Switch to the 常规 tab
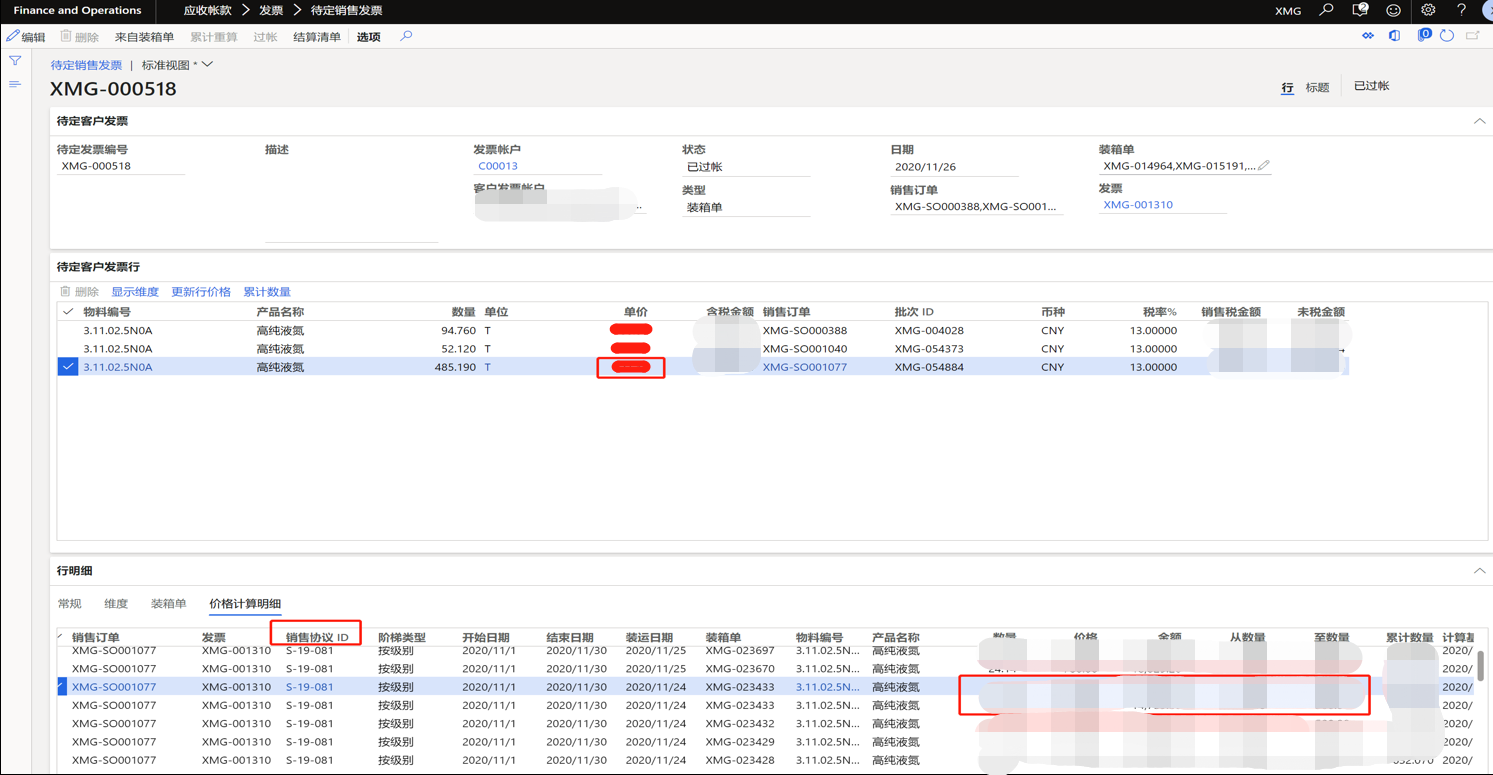 70,604
